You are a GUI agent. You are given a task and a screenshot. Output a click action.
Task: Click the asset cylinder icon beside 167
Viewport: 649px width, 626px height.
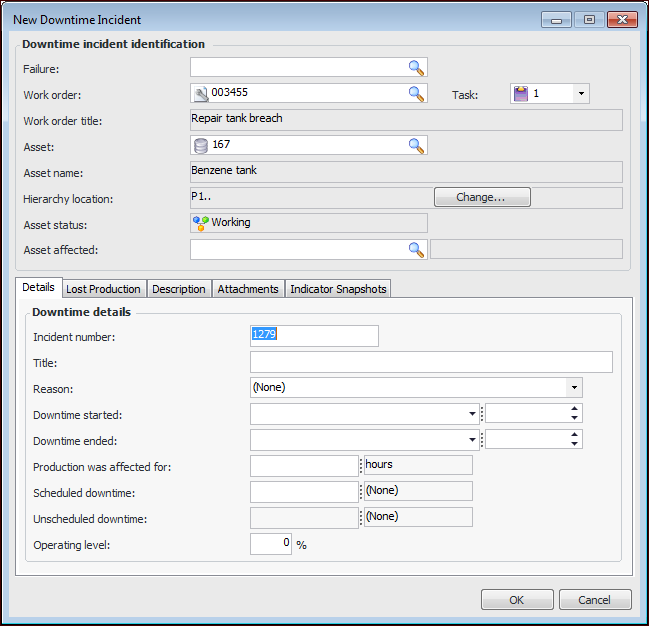pyautogui.click(x=201, y=146)
